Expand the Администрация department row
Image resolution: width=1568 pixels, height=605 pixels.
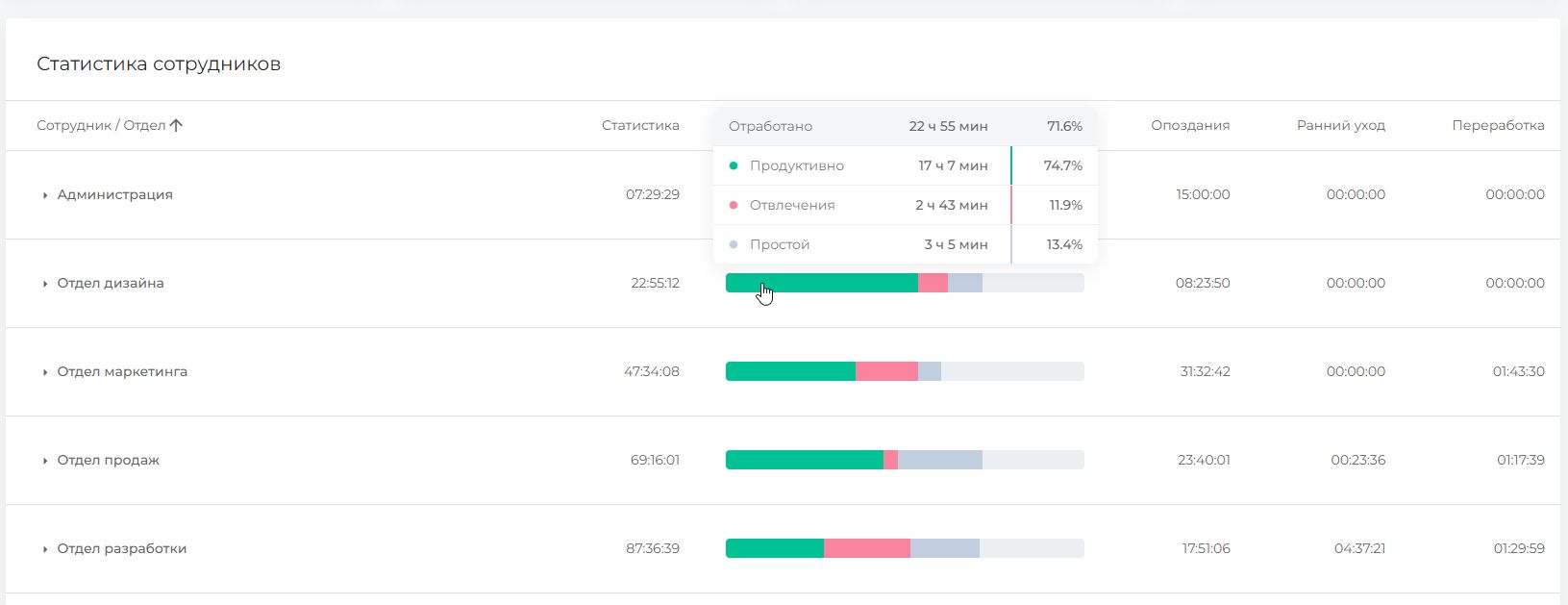click(45, 195)
